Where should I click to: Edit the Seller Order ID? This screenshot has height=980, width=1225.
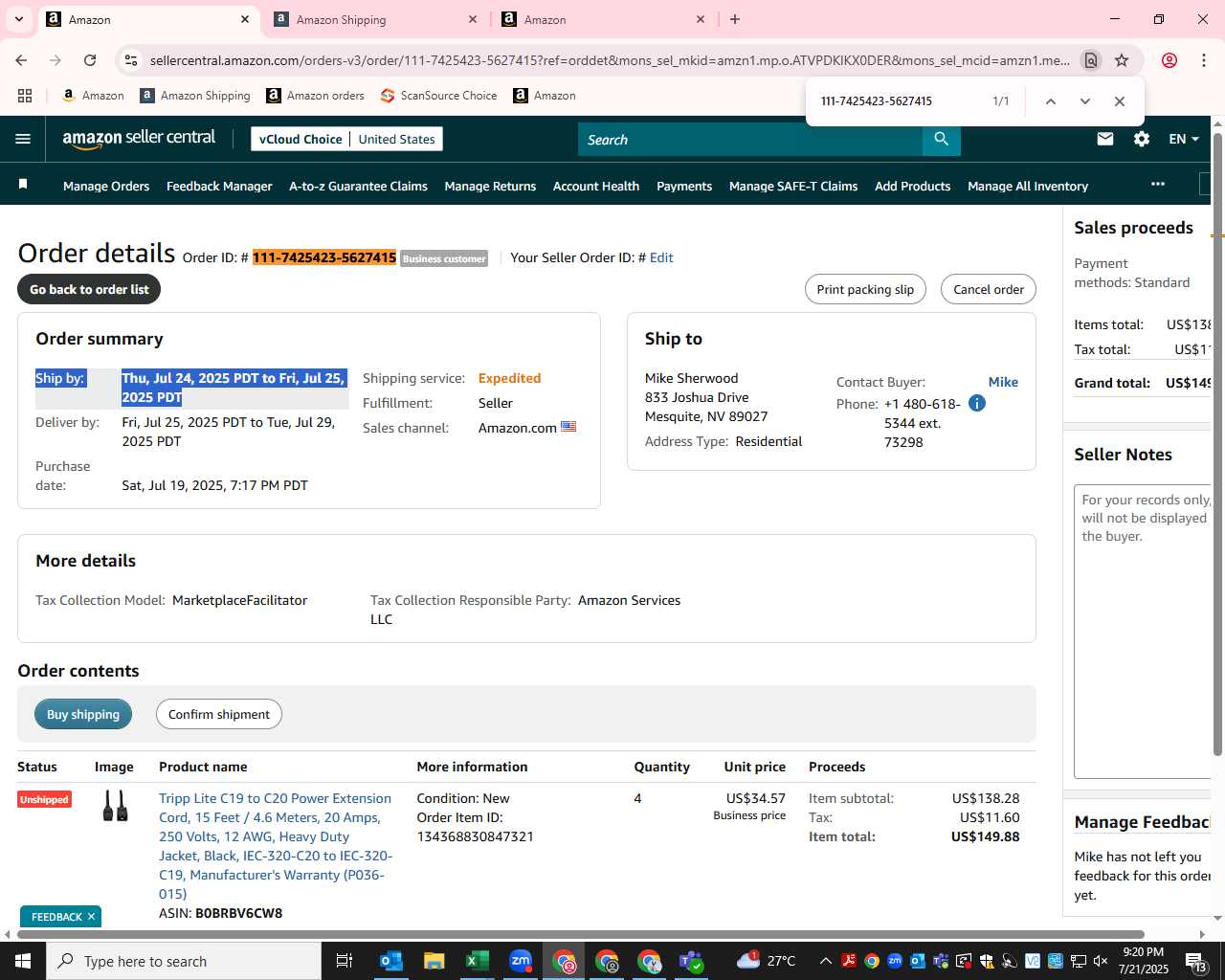(661, 257)
